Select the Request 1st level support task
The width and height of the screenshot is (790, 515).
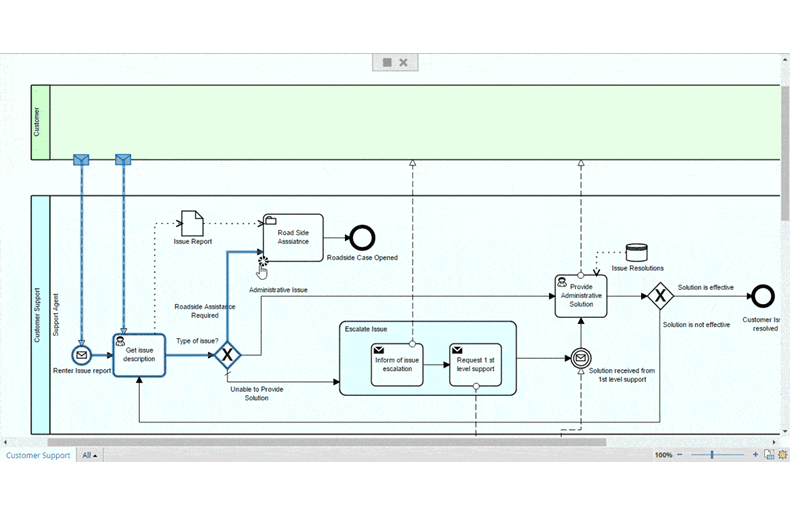coord(475,365)
